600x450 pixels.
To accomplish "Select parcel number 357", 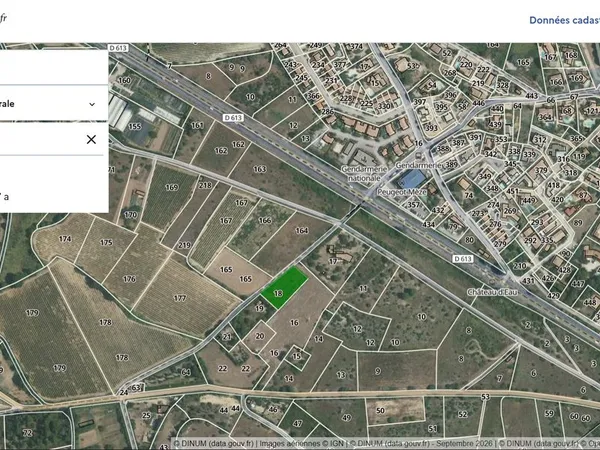I will click(x=413, y=205).
